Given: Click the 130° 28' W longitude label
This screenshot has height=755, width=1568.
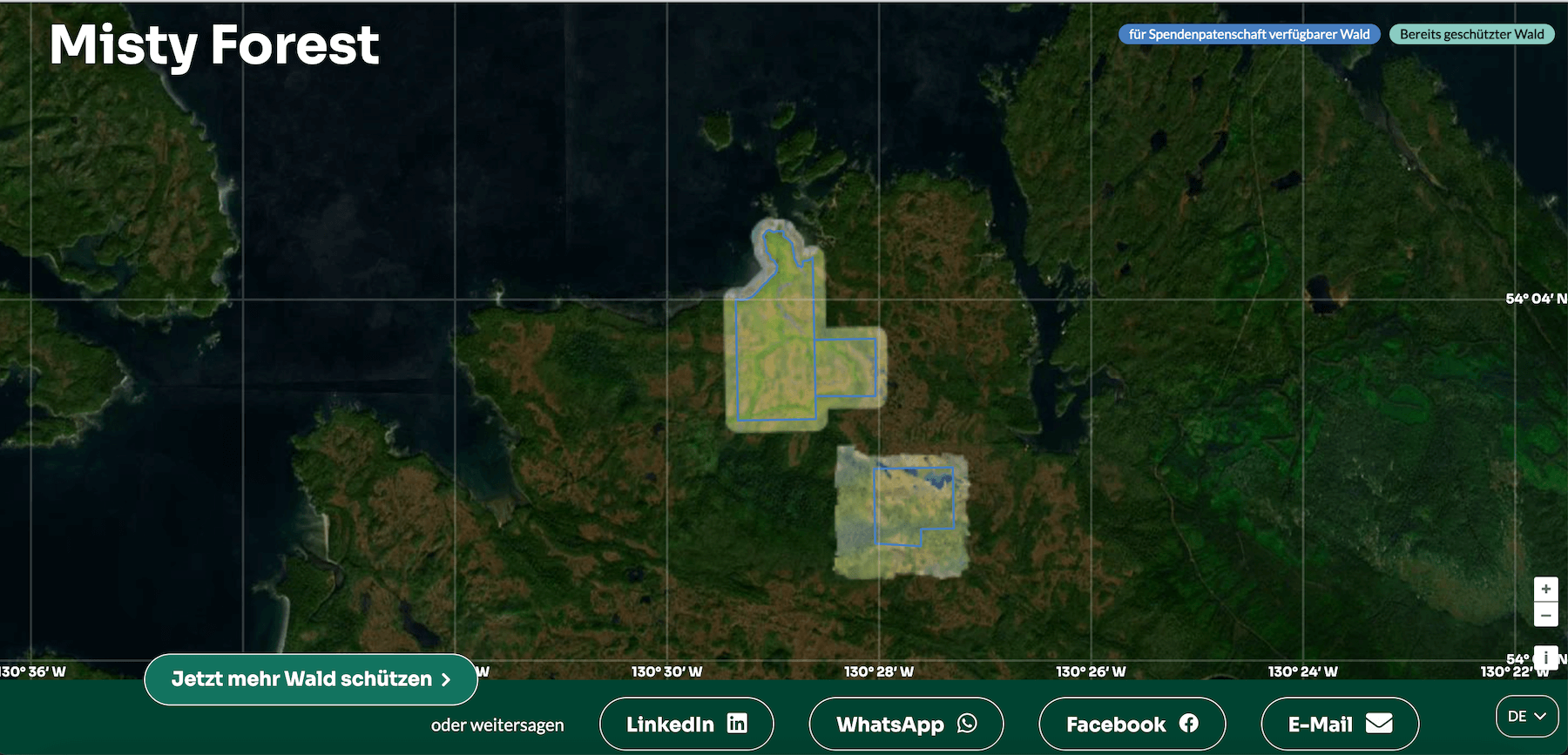Looking at the screenshot, I should [x=878, y=671].
